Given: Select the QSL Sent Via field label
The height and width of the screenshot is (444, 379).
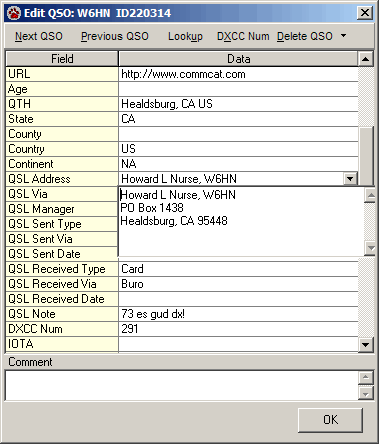Looking at the screenshot, I should (x=62, y=239).
